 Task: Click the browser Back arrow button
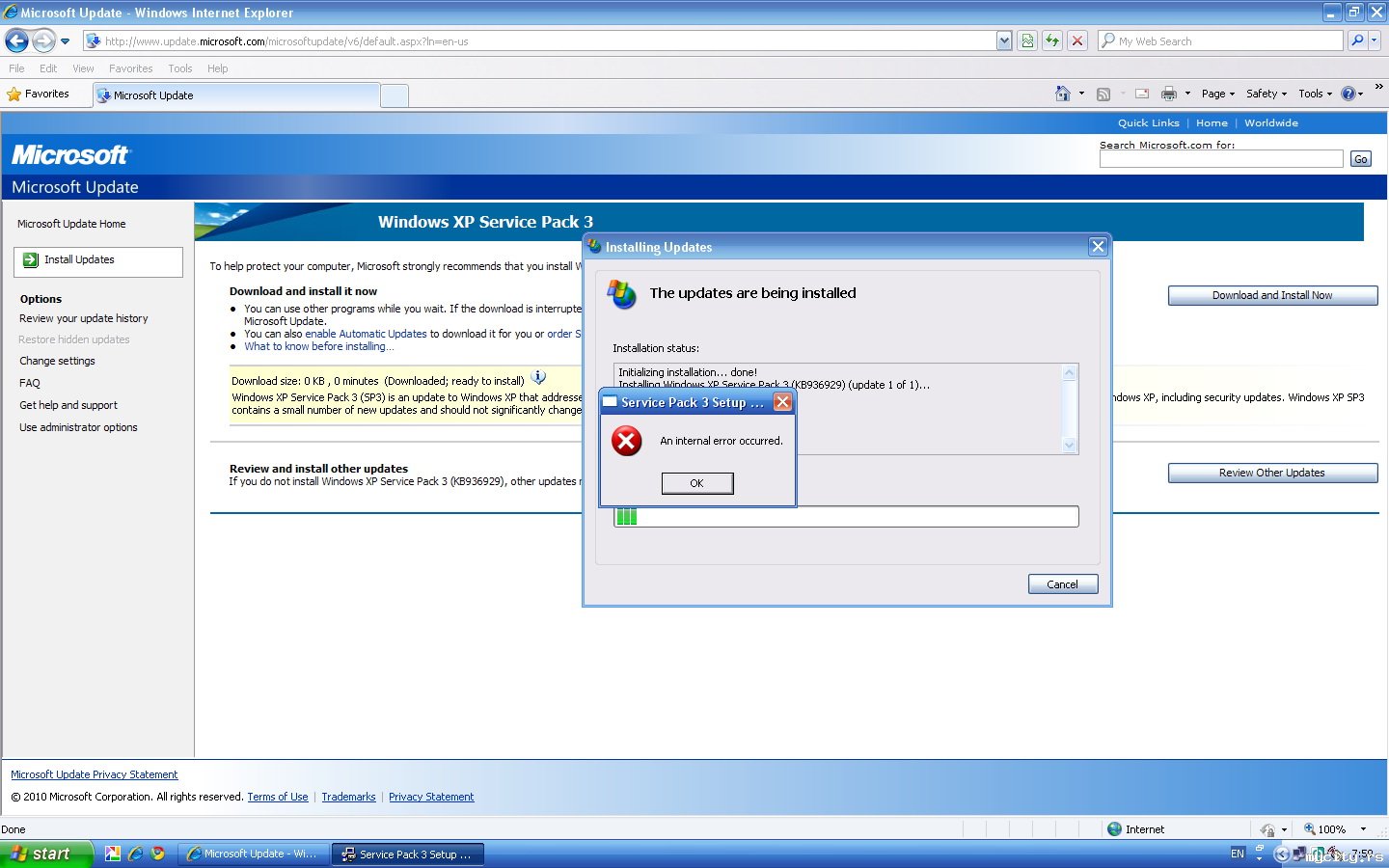pyautogui.click(x=16, y=41)
